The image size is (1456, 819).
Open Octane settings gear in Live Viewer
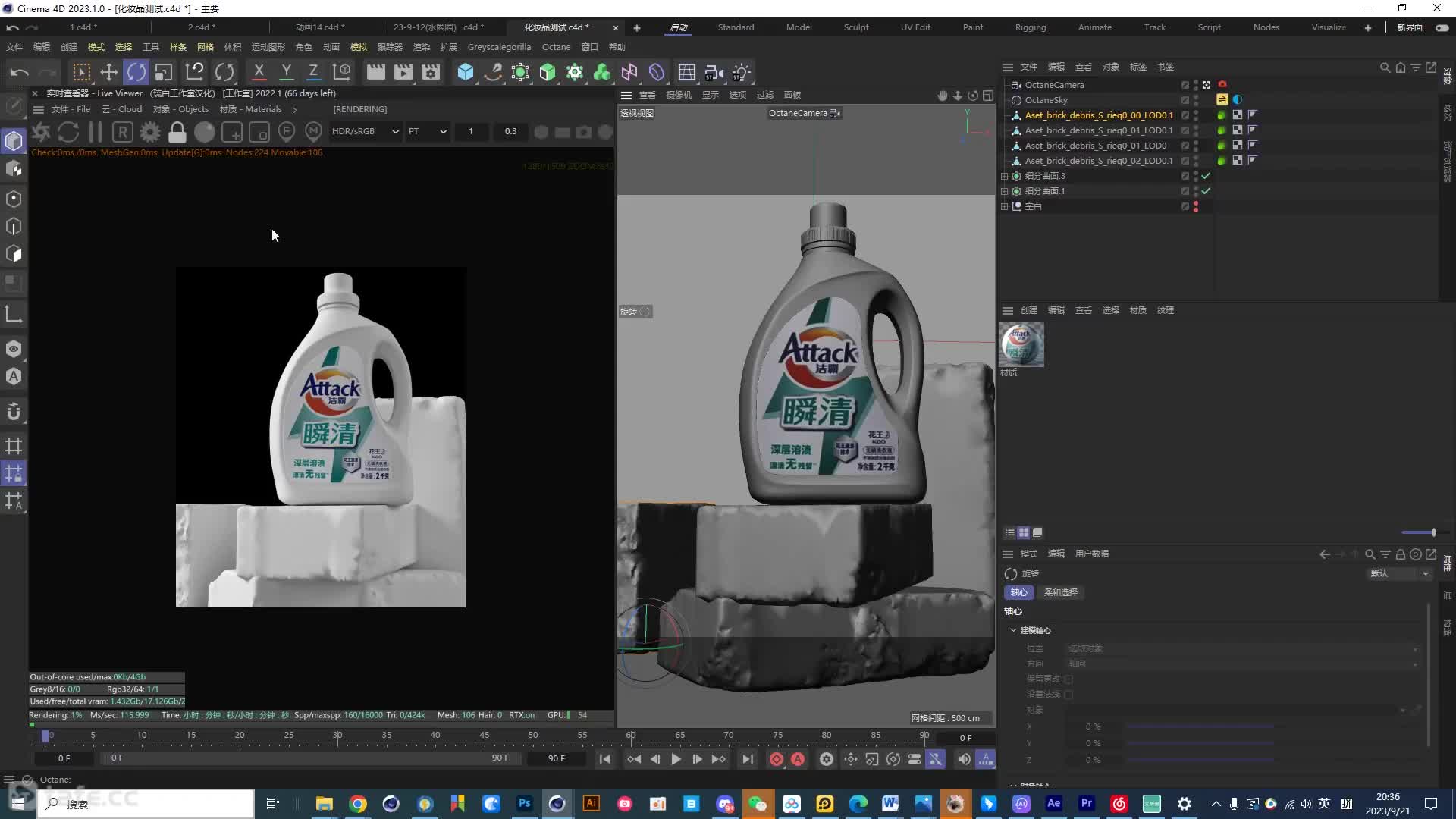[x=150, y=132]
